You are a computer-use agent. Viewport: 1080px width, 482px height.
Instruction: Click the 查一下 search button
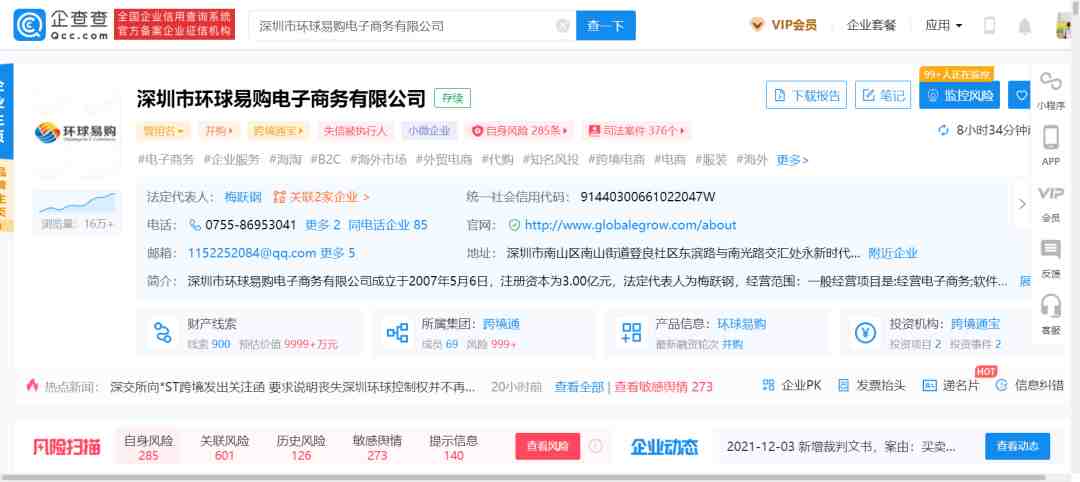pos(605,25)
